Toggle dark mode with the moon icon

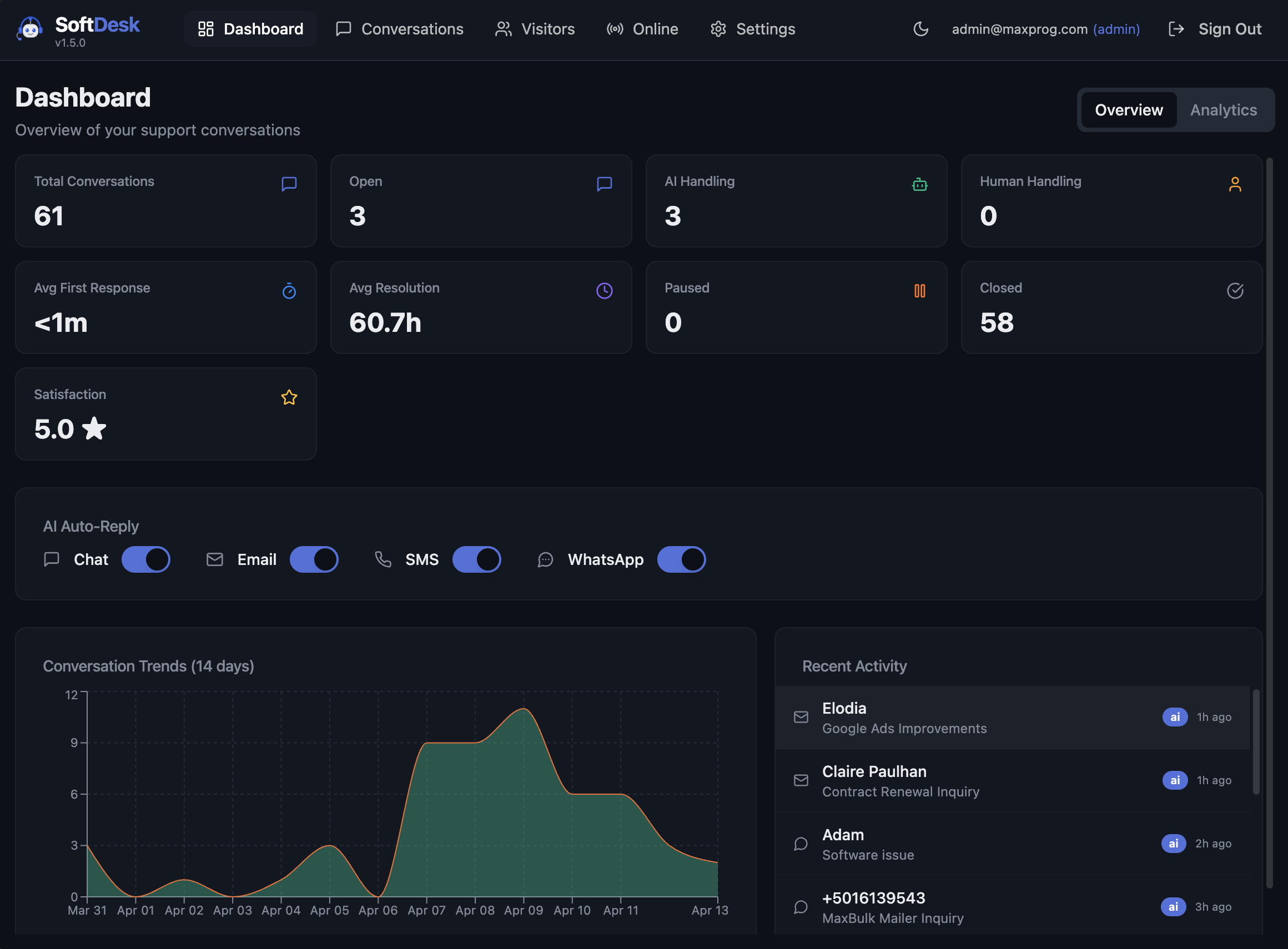point(920,29)
